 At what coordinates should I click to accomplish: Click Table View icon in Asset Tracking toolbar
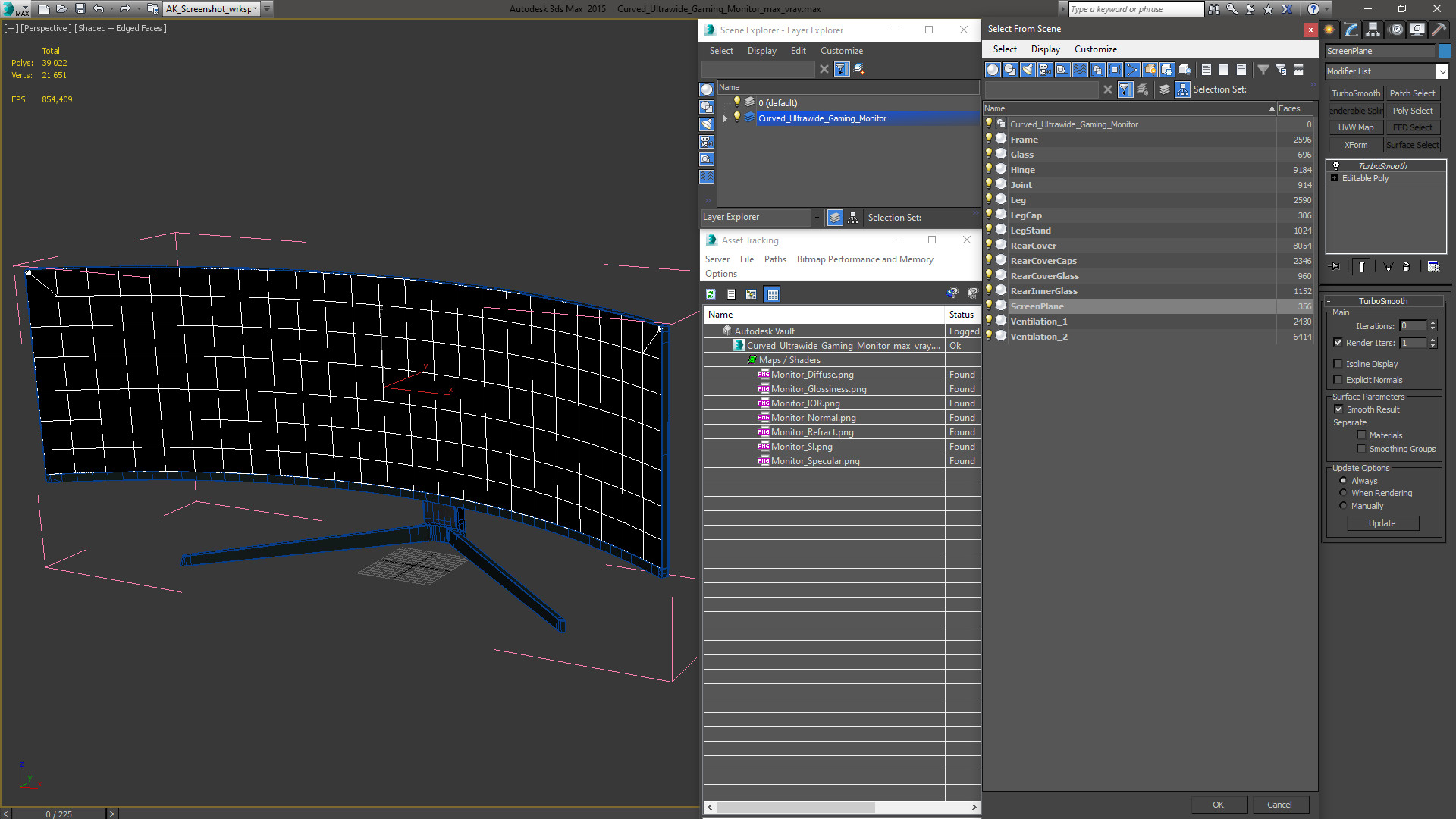(772, 294)
